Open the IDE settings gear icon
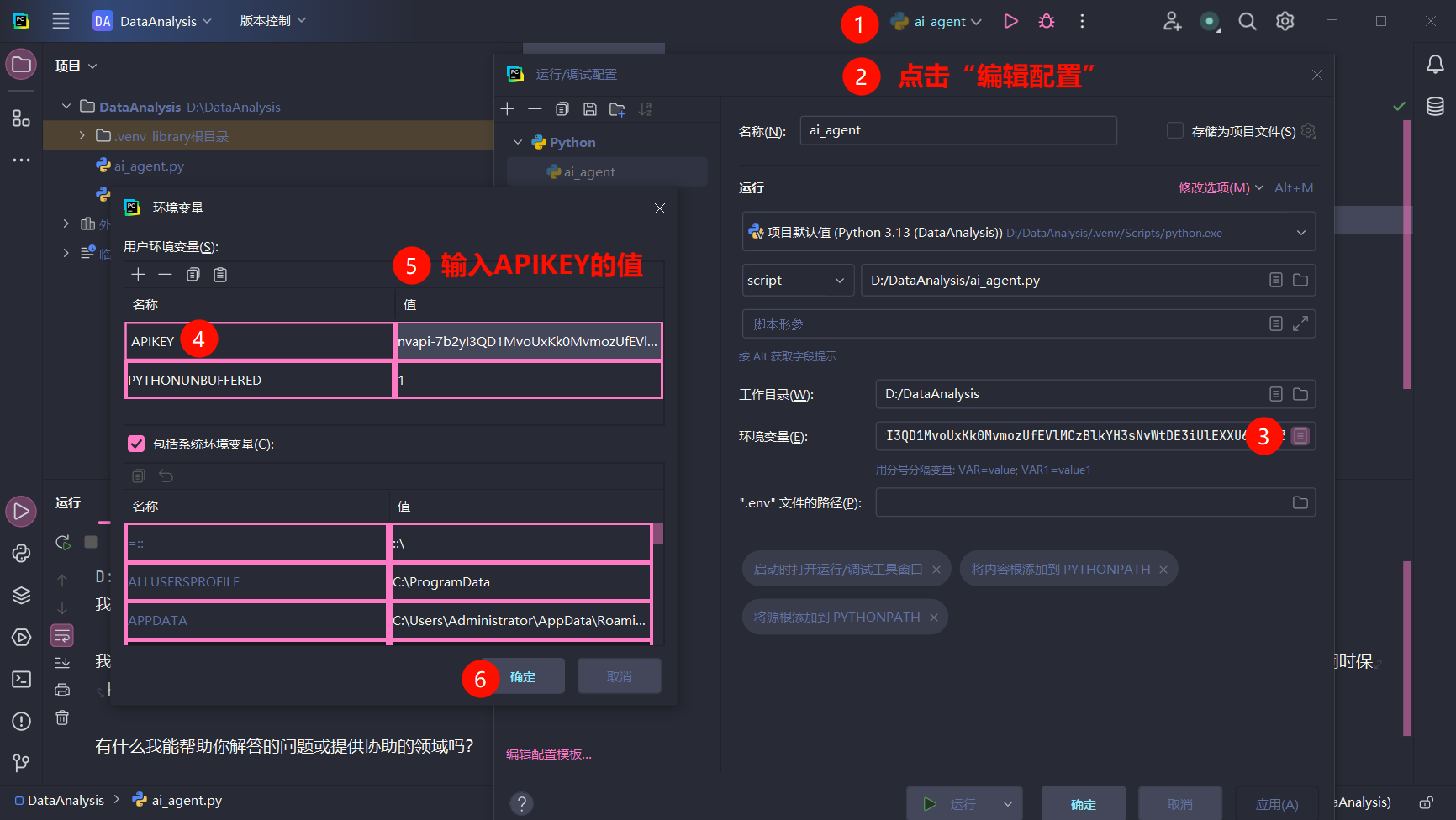Viewport: 1456px width, 820px height. (x=1285, y=21)
